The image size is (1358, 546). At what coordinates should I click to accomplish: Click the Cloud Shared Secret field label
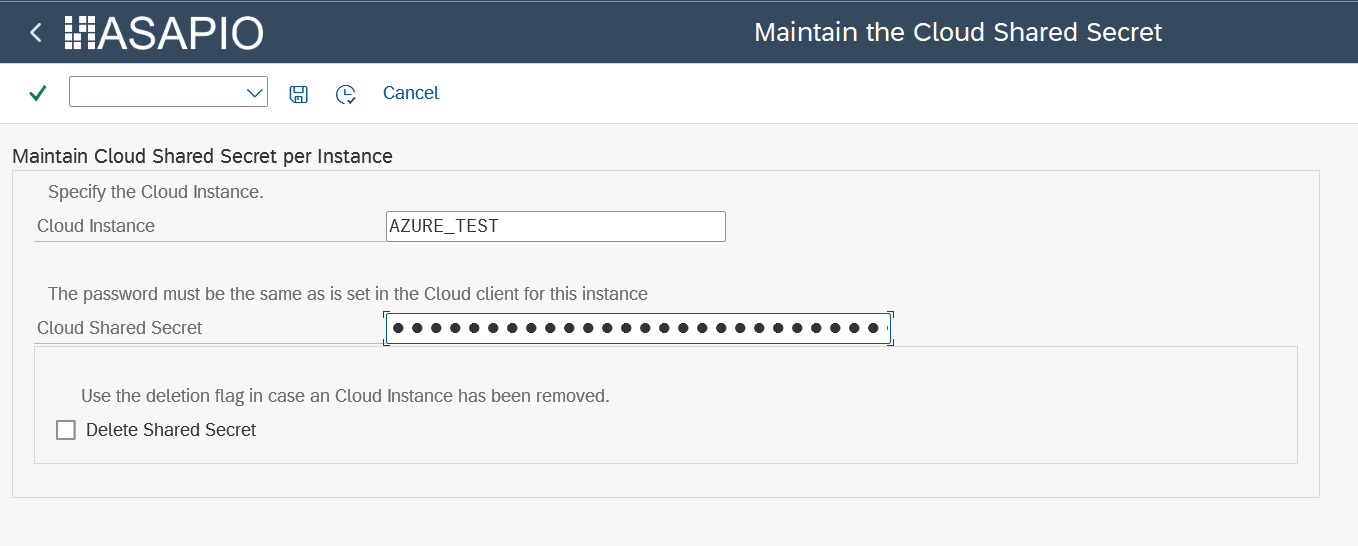120,328
